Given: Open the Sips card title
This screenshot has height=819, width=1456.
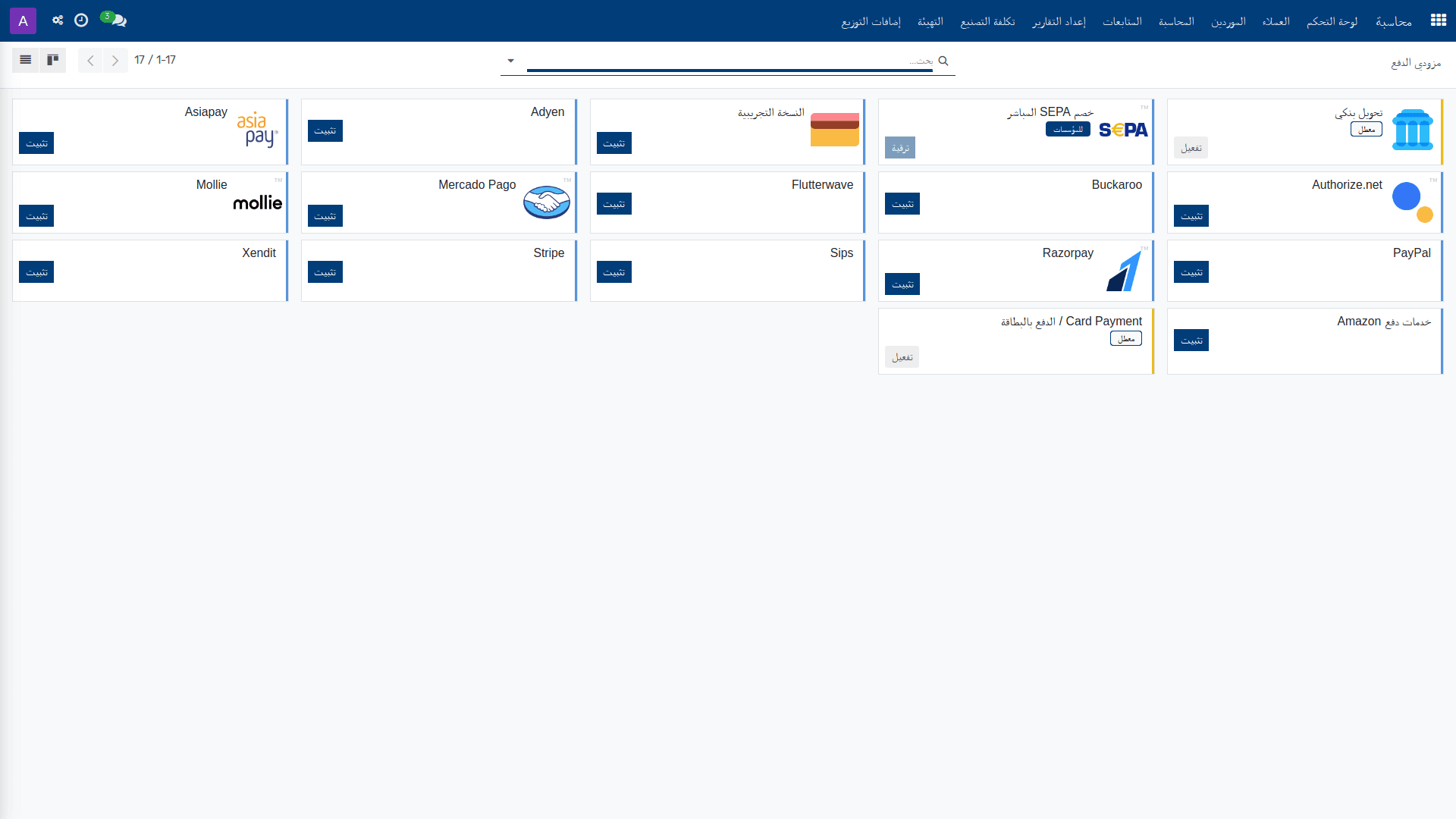Looking at the screenshot, I should point(842,253).
